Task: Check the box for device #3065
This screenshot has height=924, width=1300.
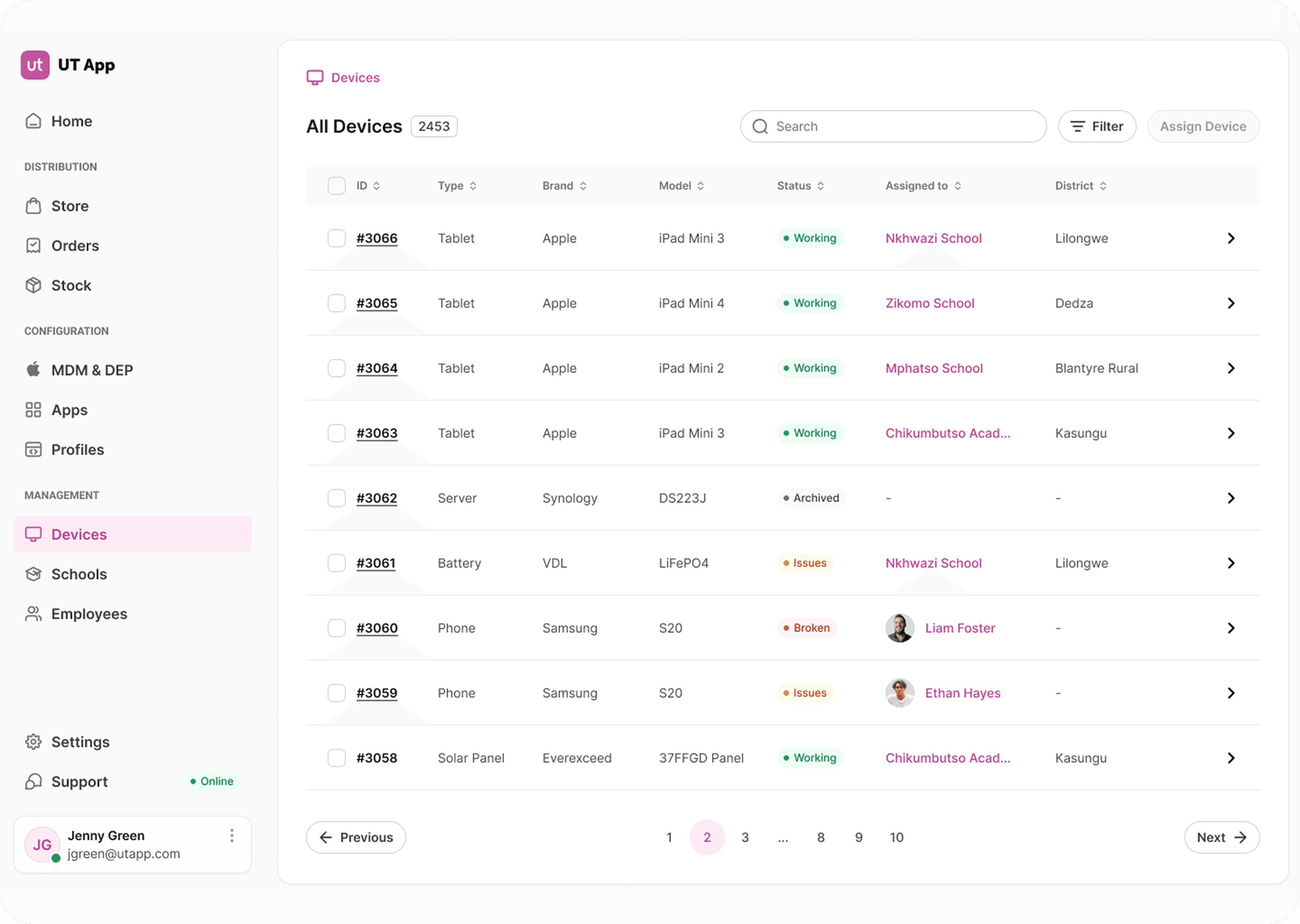Action: coord(336,303)
